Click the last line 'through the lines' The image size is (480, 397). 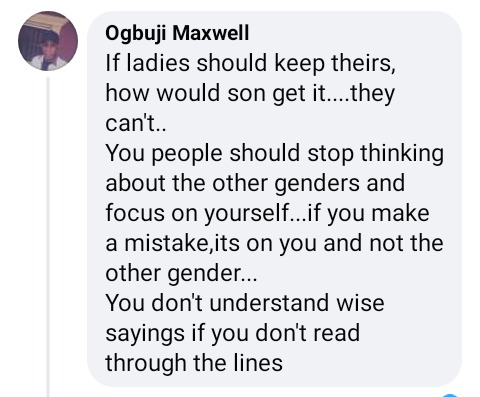point(194,363)
